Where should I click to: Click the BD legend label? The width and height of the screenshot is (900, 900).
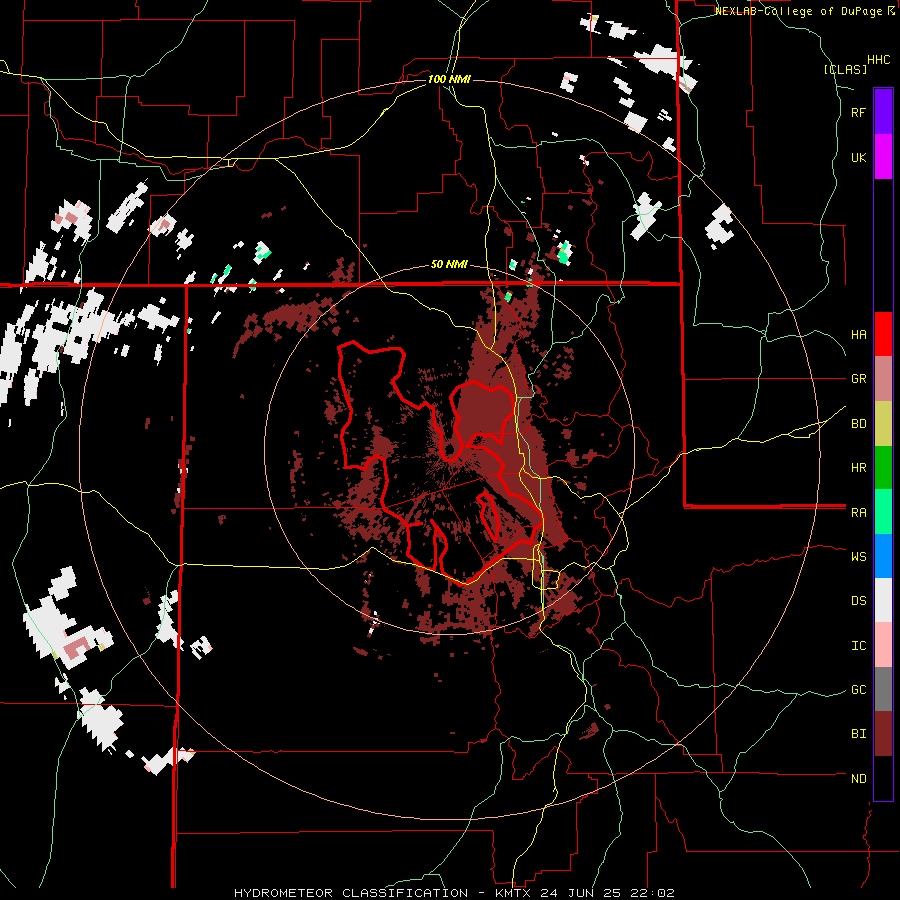858,424
